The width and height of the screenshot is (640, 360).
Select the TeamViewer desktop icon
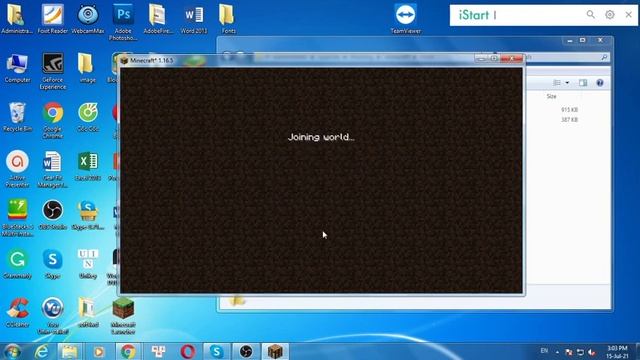tap(405, 18)
